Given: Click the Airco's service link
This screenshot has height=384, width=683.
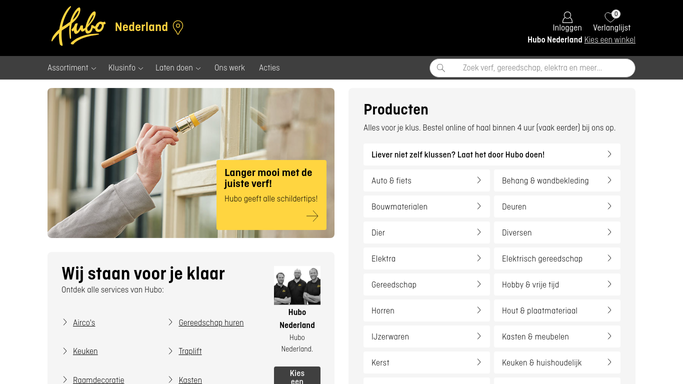Looking at the screenshot, I should 84,323.
